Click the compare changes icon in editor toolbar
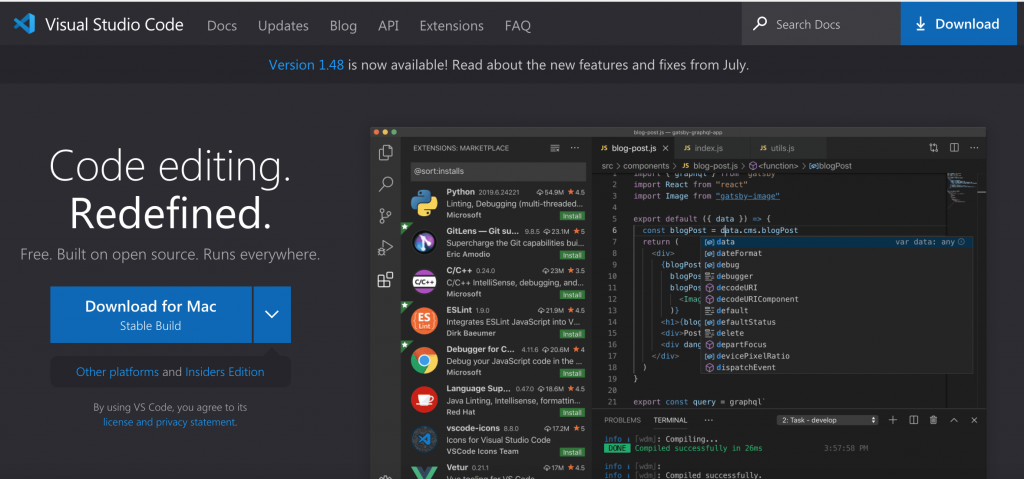Viewport: 1024px width, 479px height. click(934, 148)
